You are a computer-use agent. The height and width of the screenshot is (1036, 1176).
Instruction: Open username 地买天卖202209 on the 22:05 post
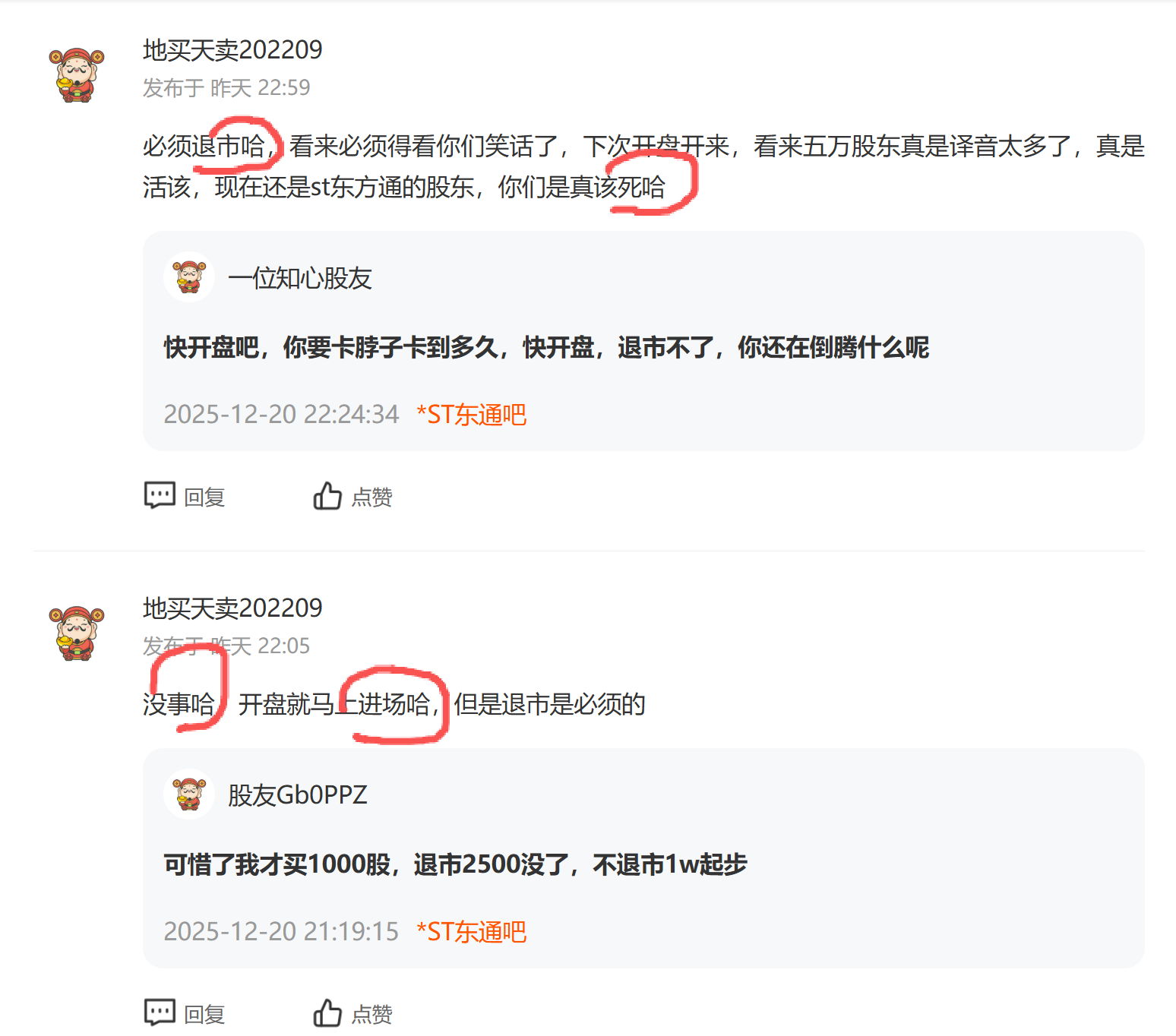[232, 608]
